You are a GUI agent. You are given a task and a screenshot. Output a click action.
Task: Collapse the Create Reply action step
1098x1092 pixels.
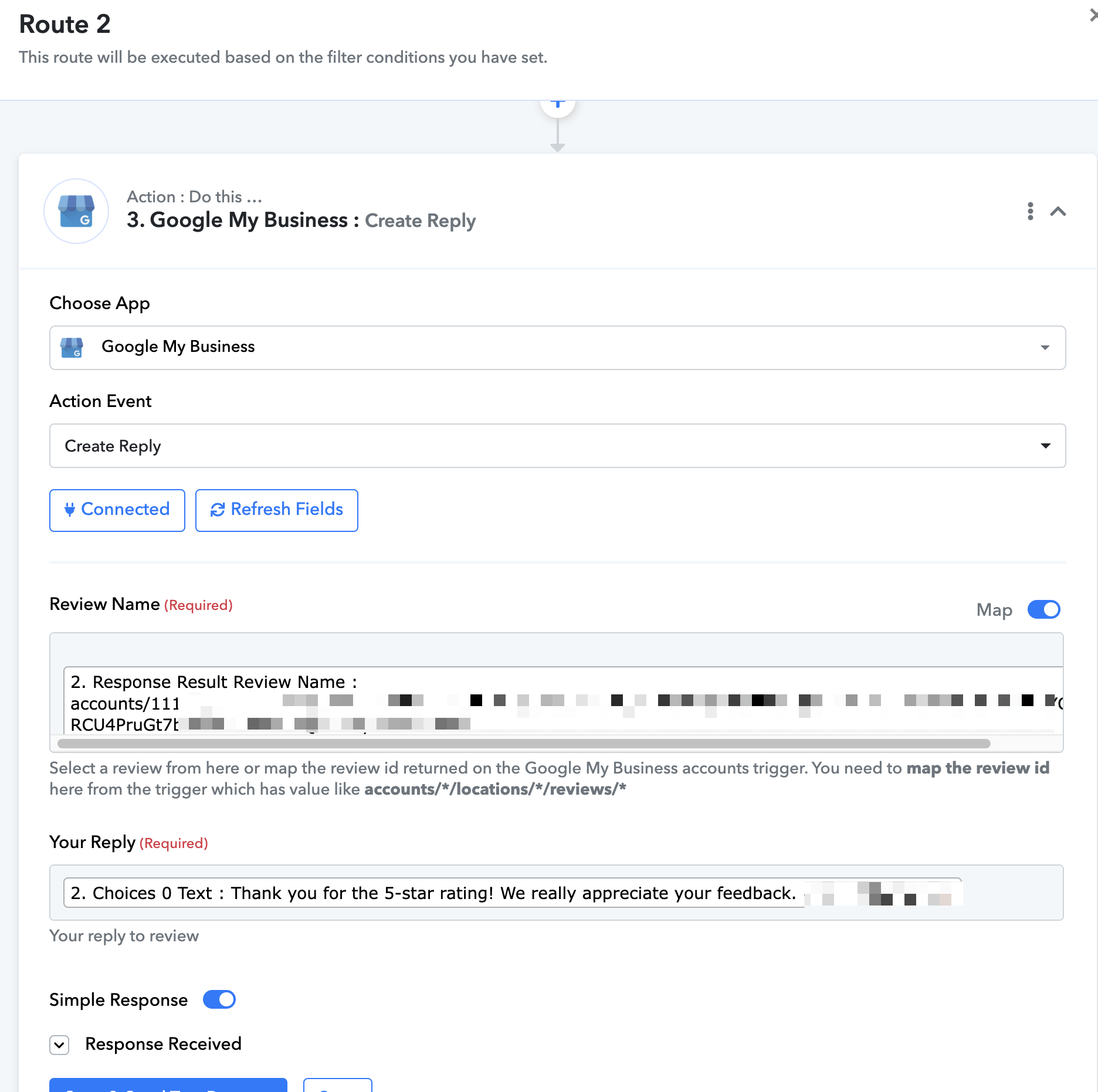coord(1058,211)
